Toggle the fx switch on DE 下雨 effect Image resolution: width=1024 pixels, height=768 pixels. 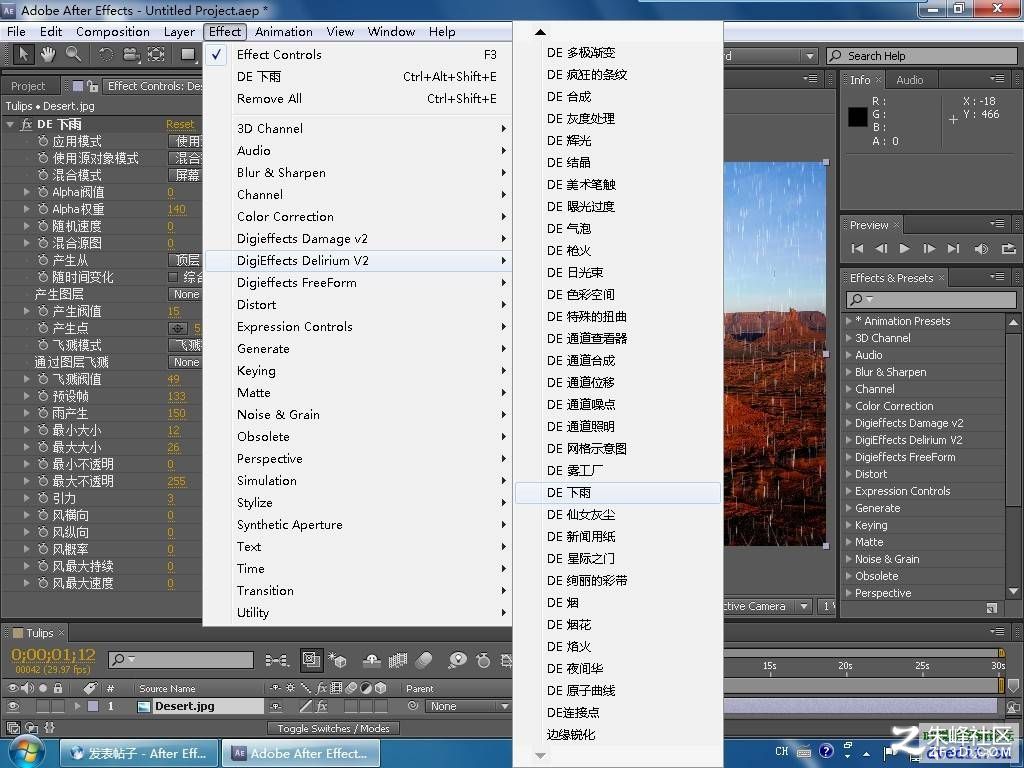[x=26, y=124]
